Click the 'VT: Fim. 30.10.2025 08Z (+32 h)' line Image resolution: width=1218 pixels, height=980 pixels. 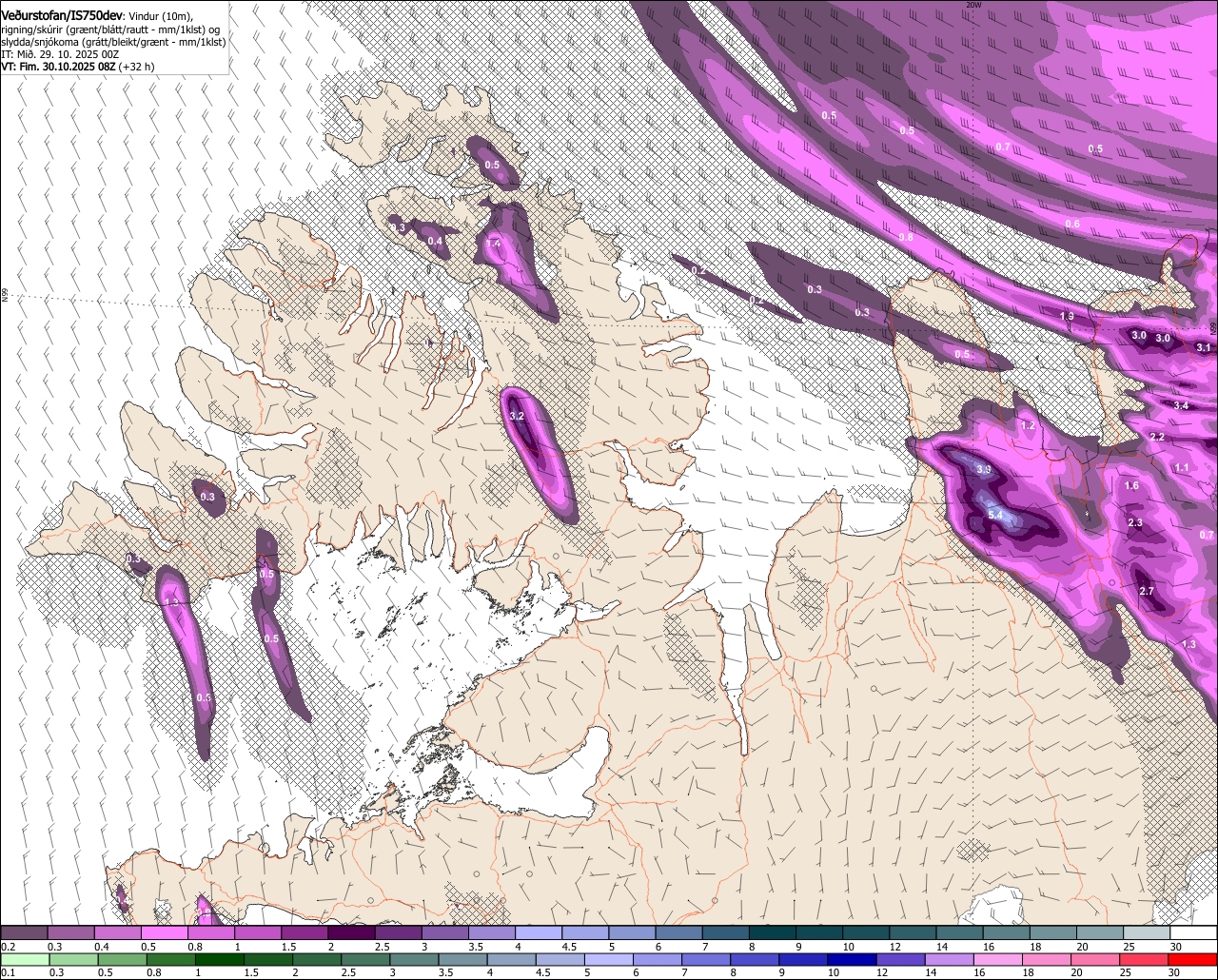pos(77,67)
